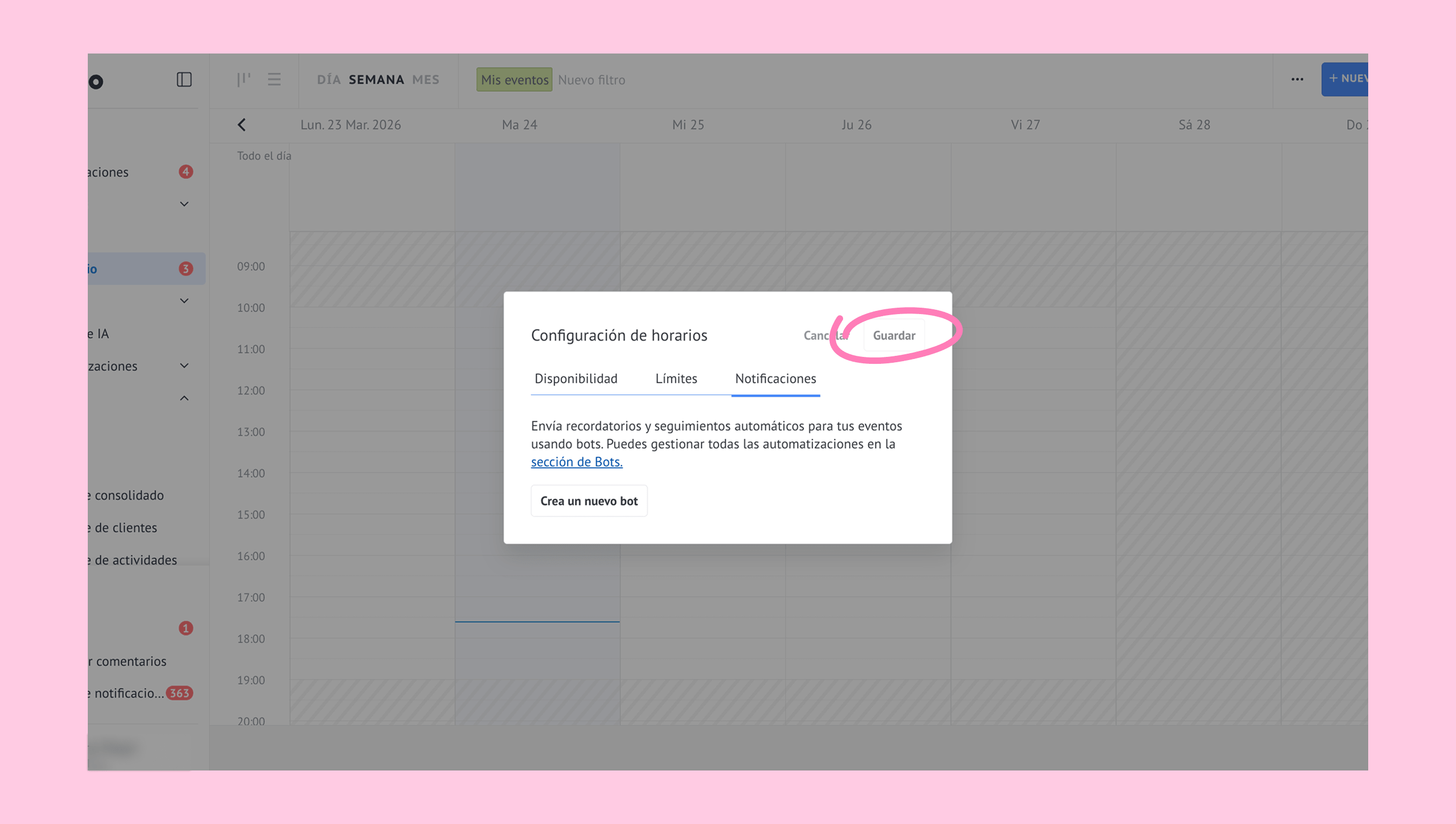Switch calendar to MES view
Screen dimensions: 1456x824
pyautogui.click(x=425, y=80)
